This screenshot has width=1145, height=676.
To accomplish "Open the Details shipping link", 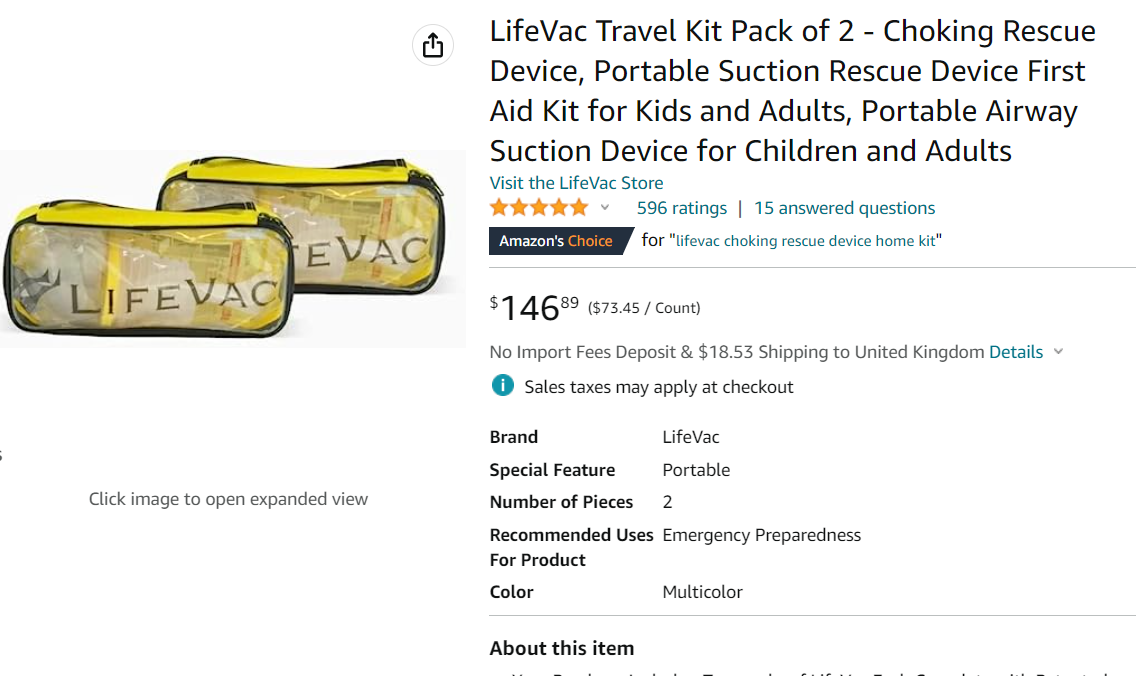I will click(x=1015, y=352).
